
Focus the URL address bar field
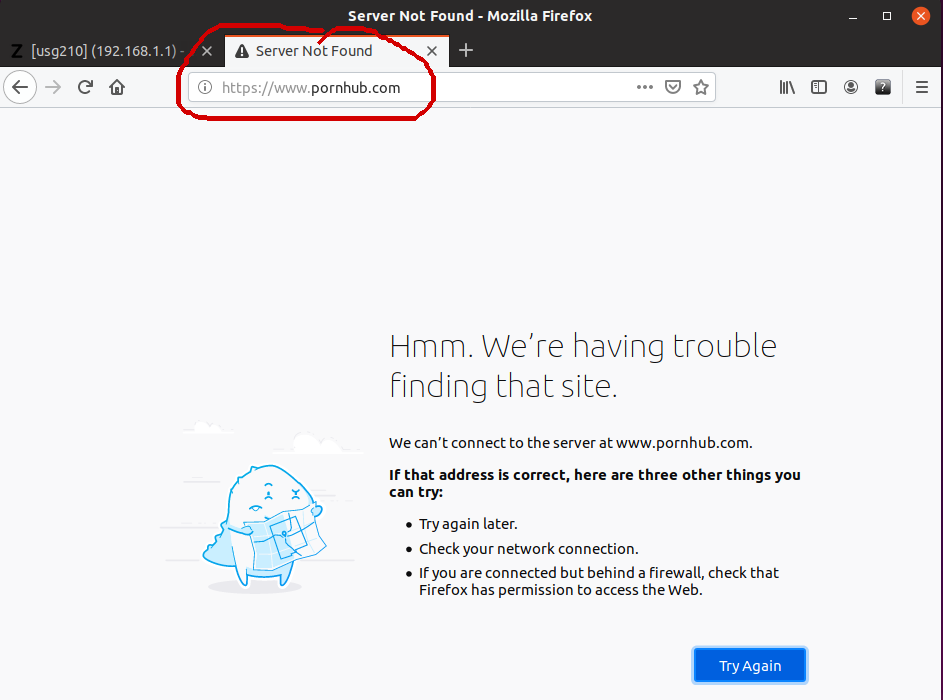click(452, 87)
